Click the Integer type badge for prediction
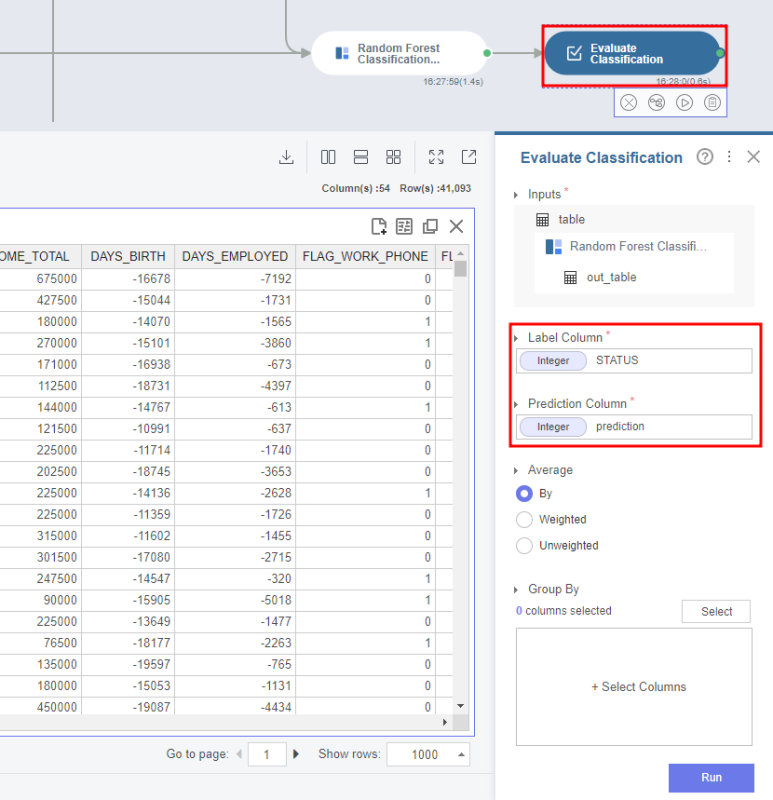Image resolution: width=773 pixels, height=800 pixels. (553, 427)
